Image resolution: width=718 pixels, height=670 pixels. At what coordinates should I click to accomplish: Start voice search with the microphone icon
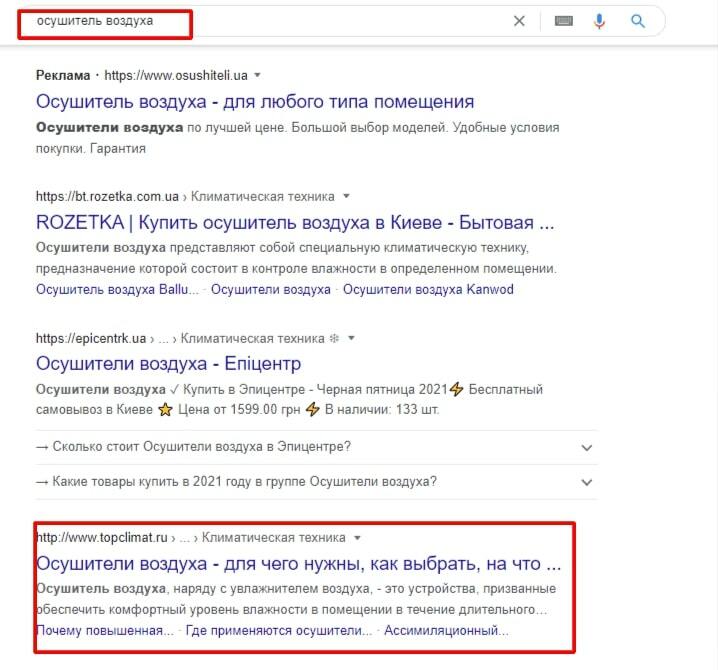pos(599,21)
